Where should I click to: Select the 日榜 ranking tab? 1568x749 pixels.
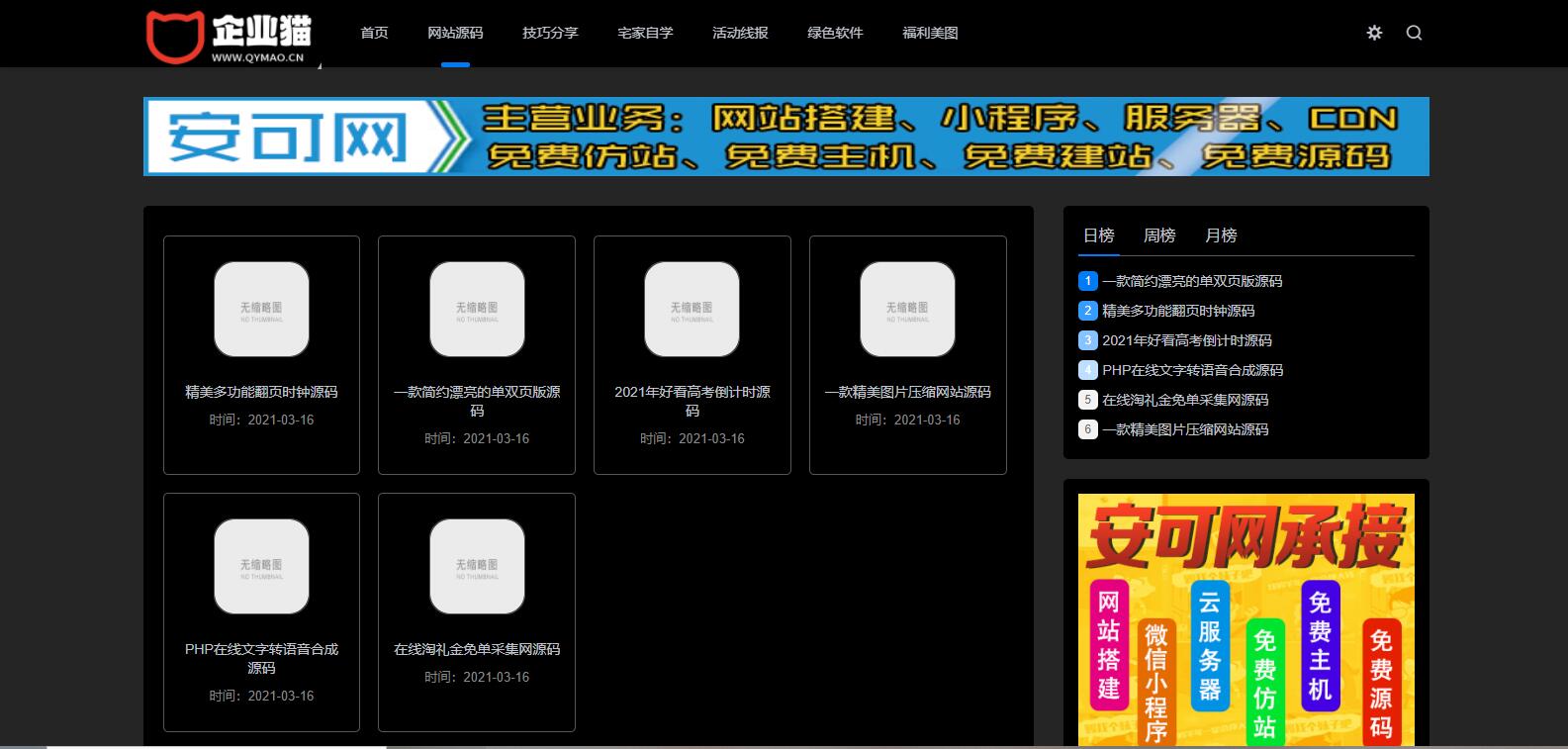[1098, 235]
